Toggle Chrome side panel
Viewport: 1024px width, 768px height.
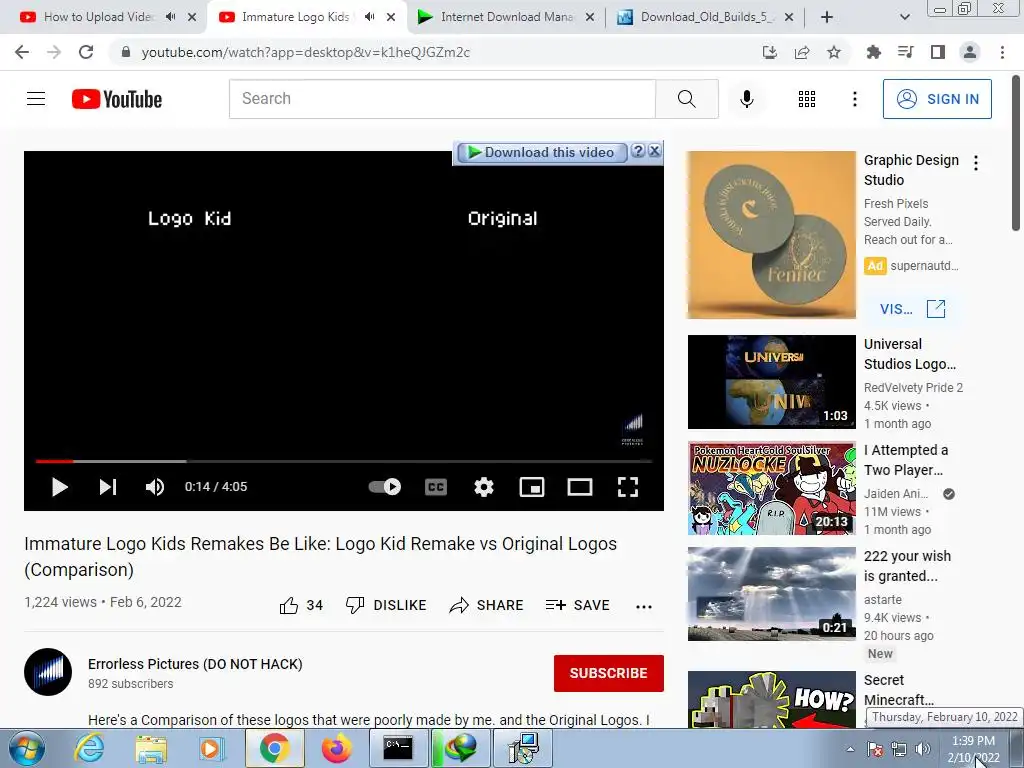pos(938,52)
